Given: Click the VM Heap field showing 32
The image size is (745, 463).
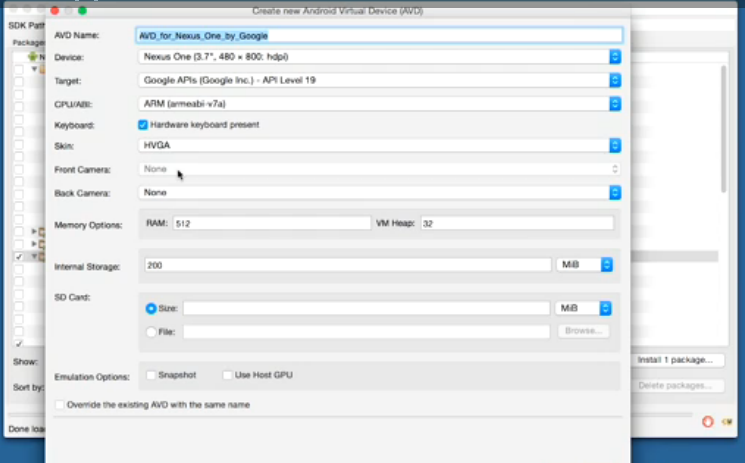Looking at the screenshot, I should (x=517, y=223).
